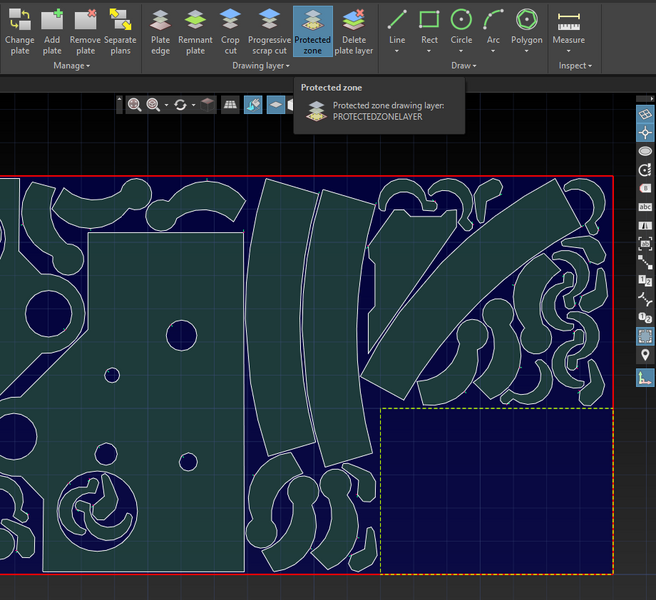Toggle the fill paint view mode

[253, 104]
